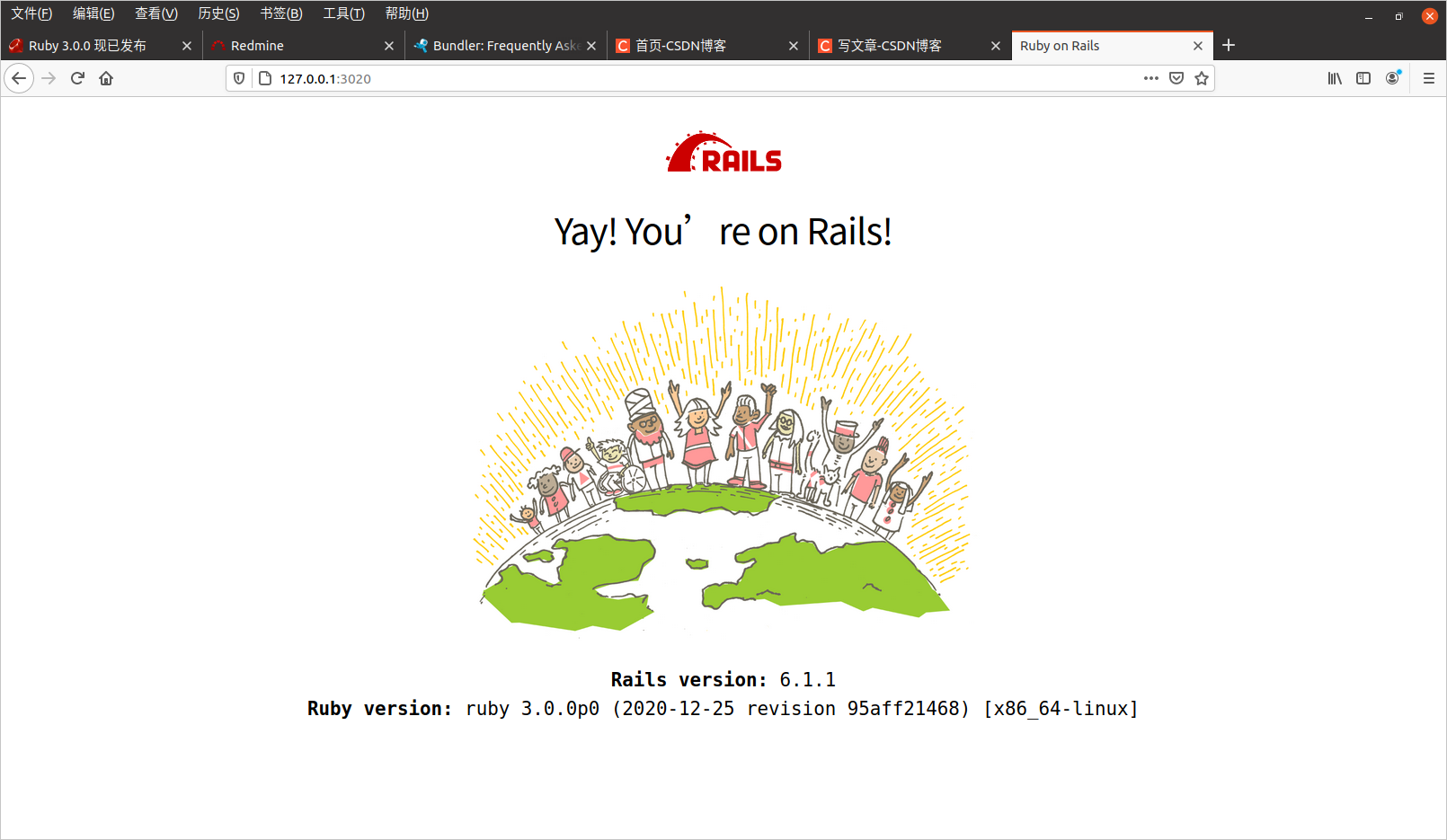Open the 工具(T) menu
The width and height of the screenshot is (1447, 840).
pyautogui.click(x=342, y=13)
